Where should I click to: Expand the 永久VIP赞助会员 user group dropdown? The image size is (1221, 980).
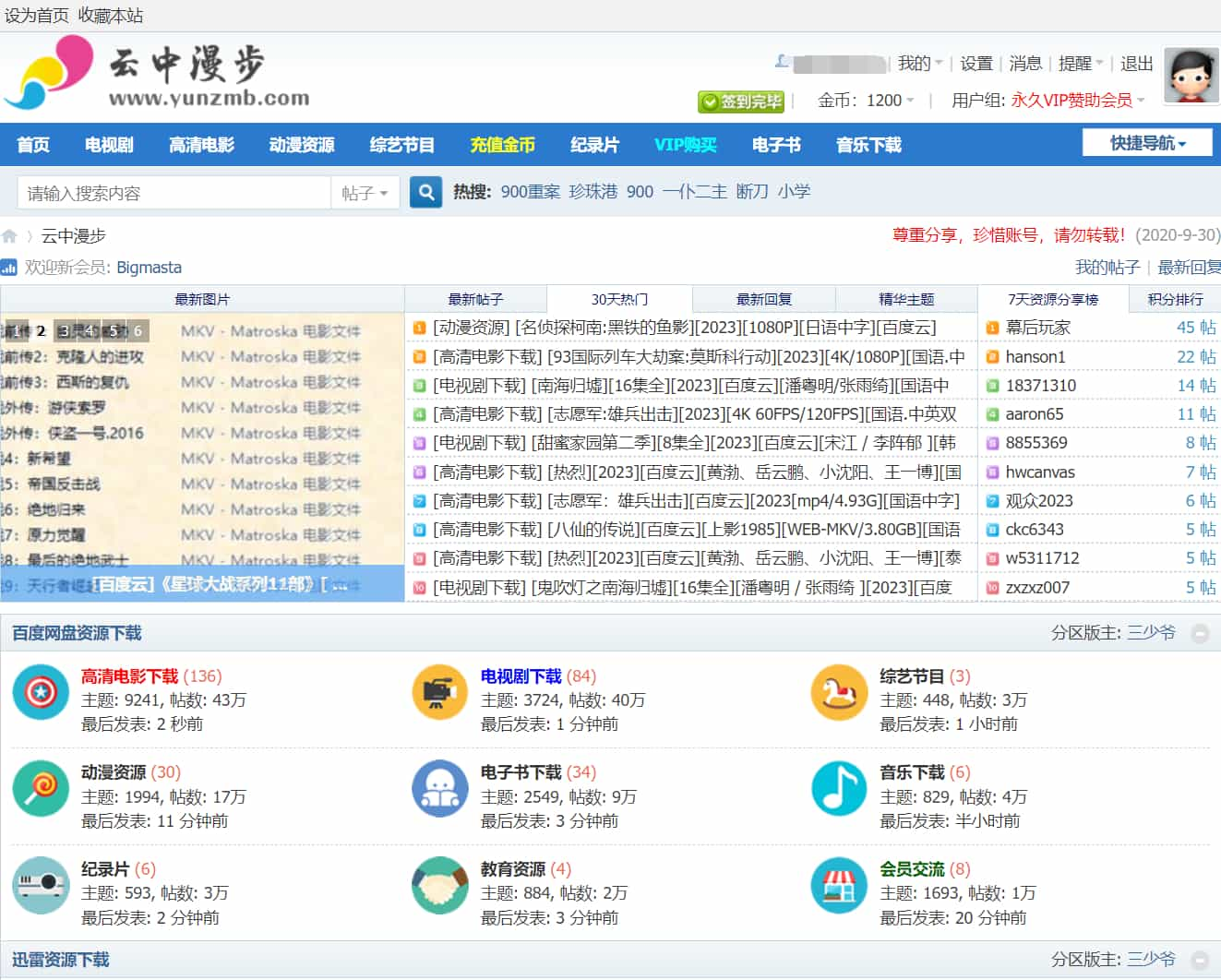coord(1078,100)
